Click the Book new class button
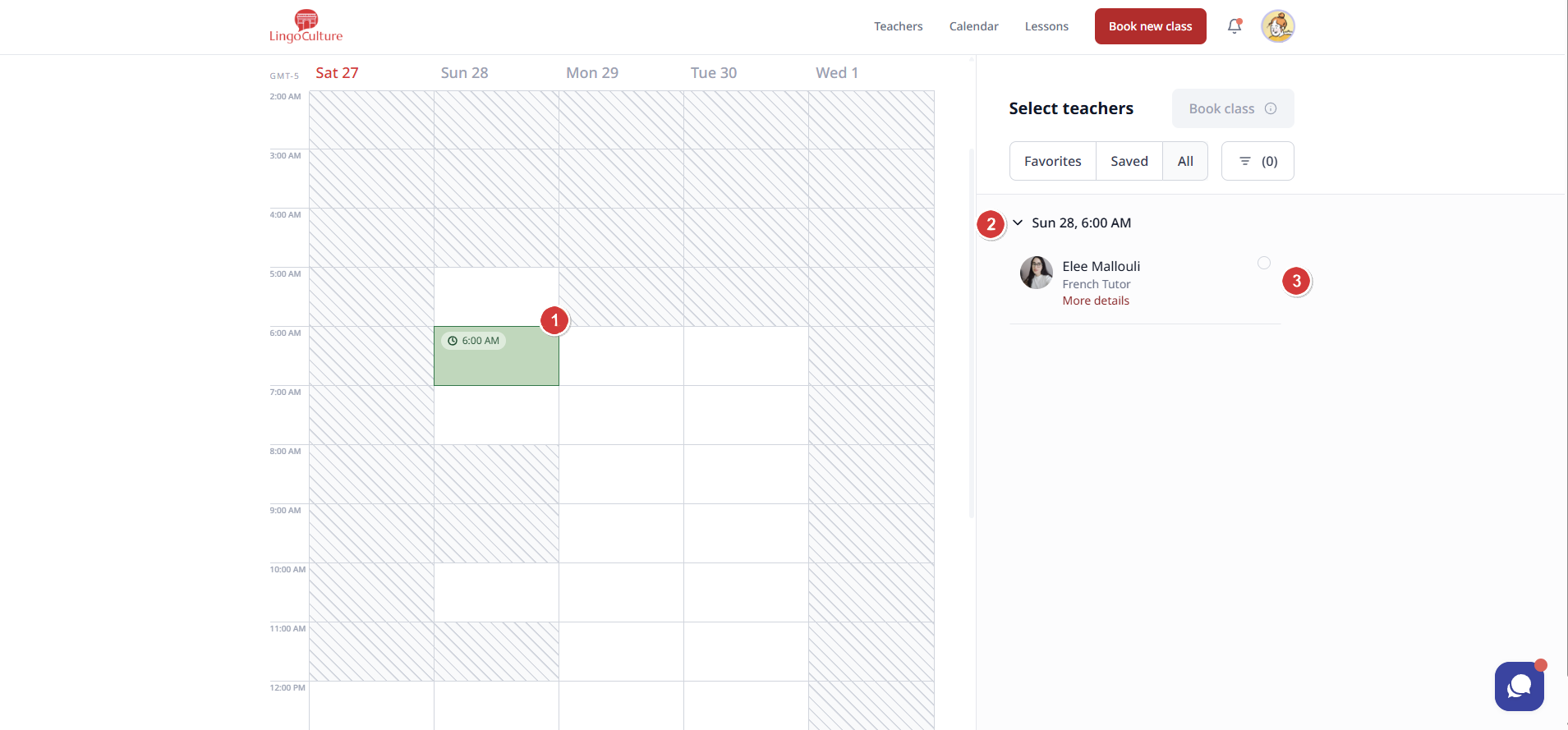The image size is (1568, 730). (x=1150, y=26)
